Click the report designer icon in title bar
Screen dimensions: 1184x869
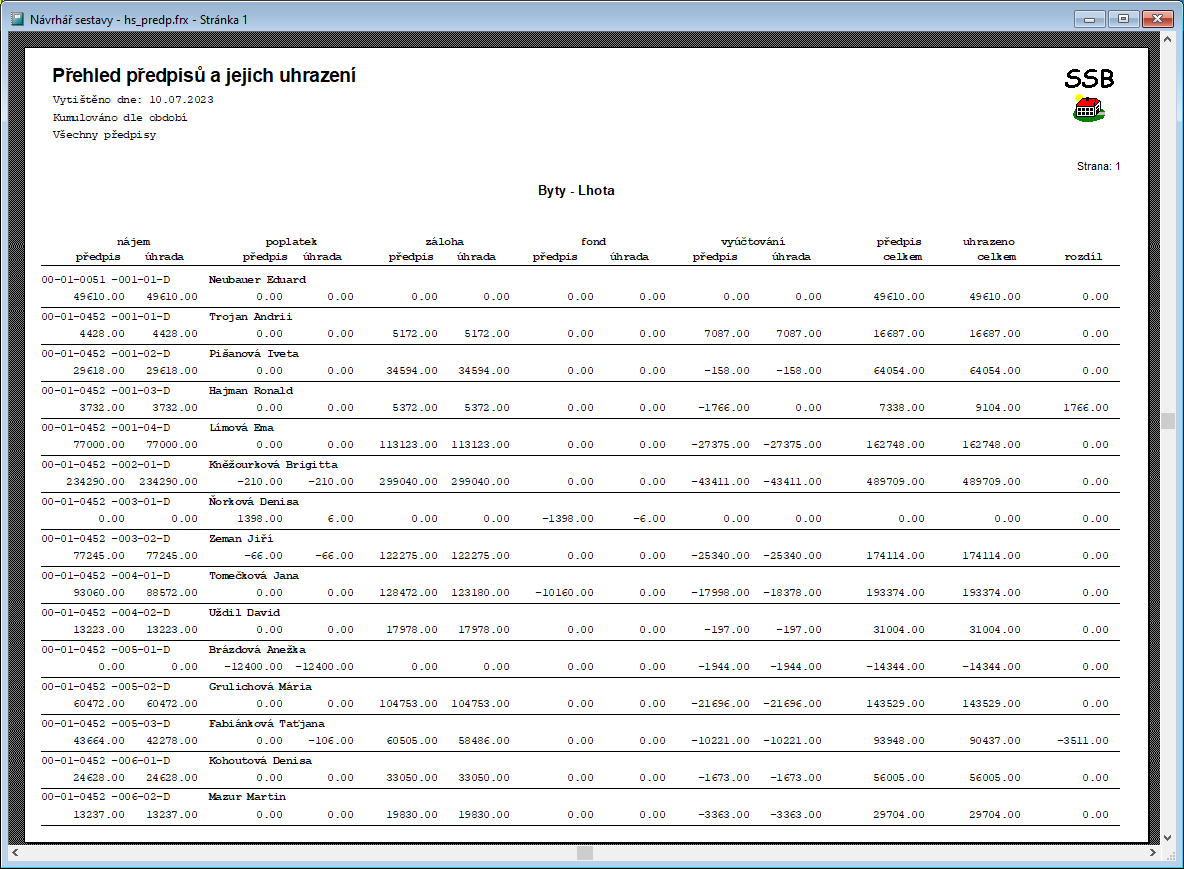16,19
